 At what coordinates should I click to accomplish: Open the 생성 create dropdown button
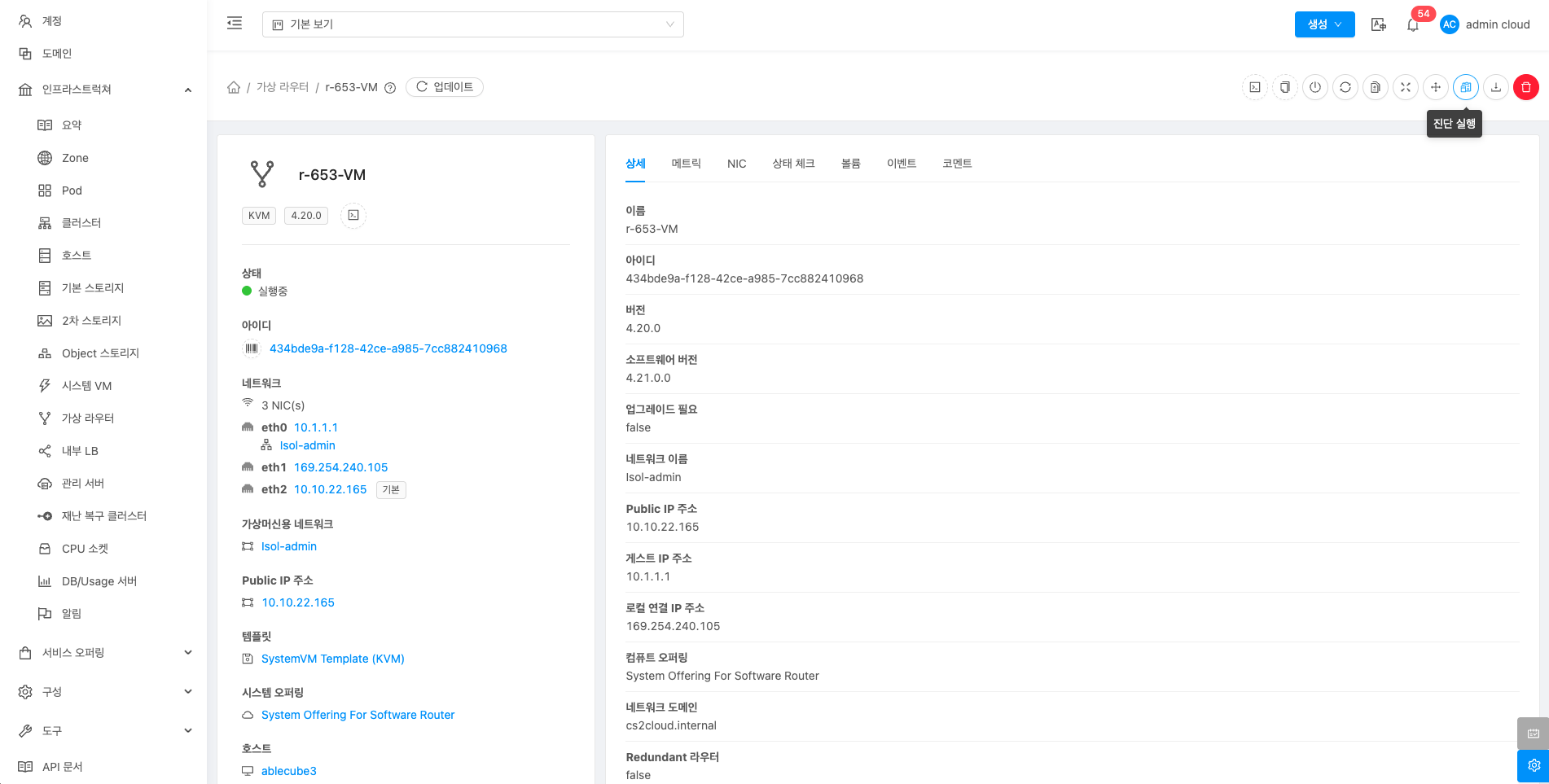click(1324, 24)
